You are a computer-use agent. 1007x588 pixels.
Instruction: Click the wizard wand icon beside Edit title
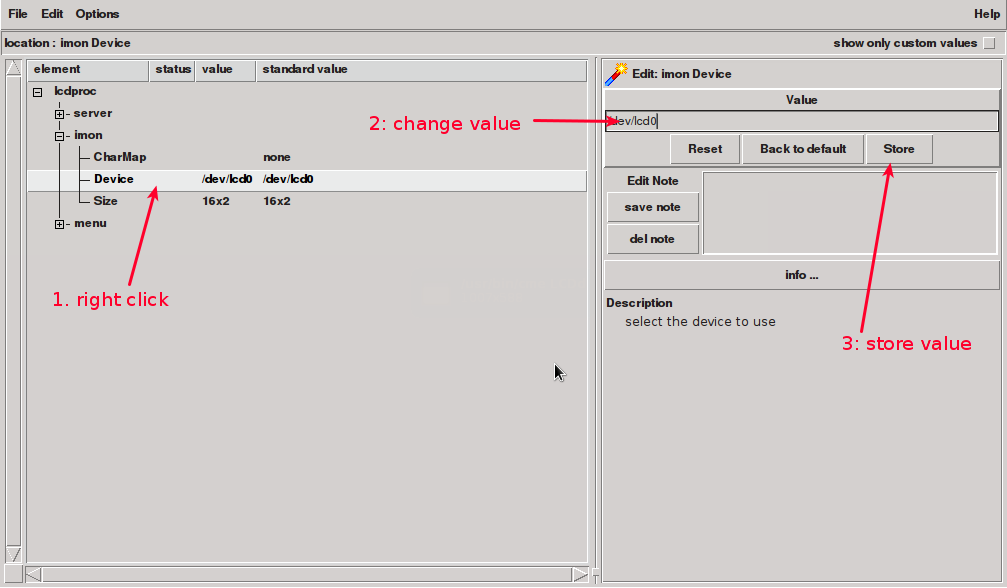click(x=616, y=73)
